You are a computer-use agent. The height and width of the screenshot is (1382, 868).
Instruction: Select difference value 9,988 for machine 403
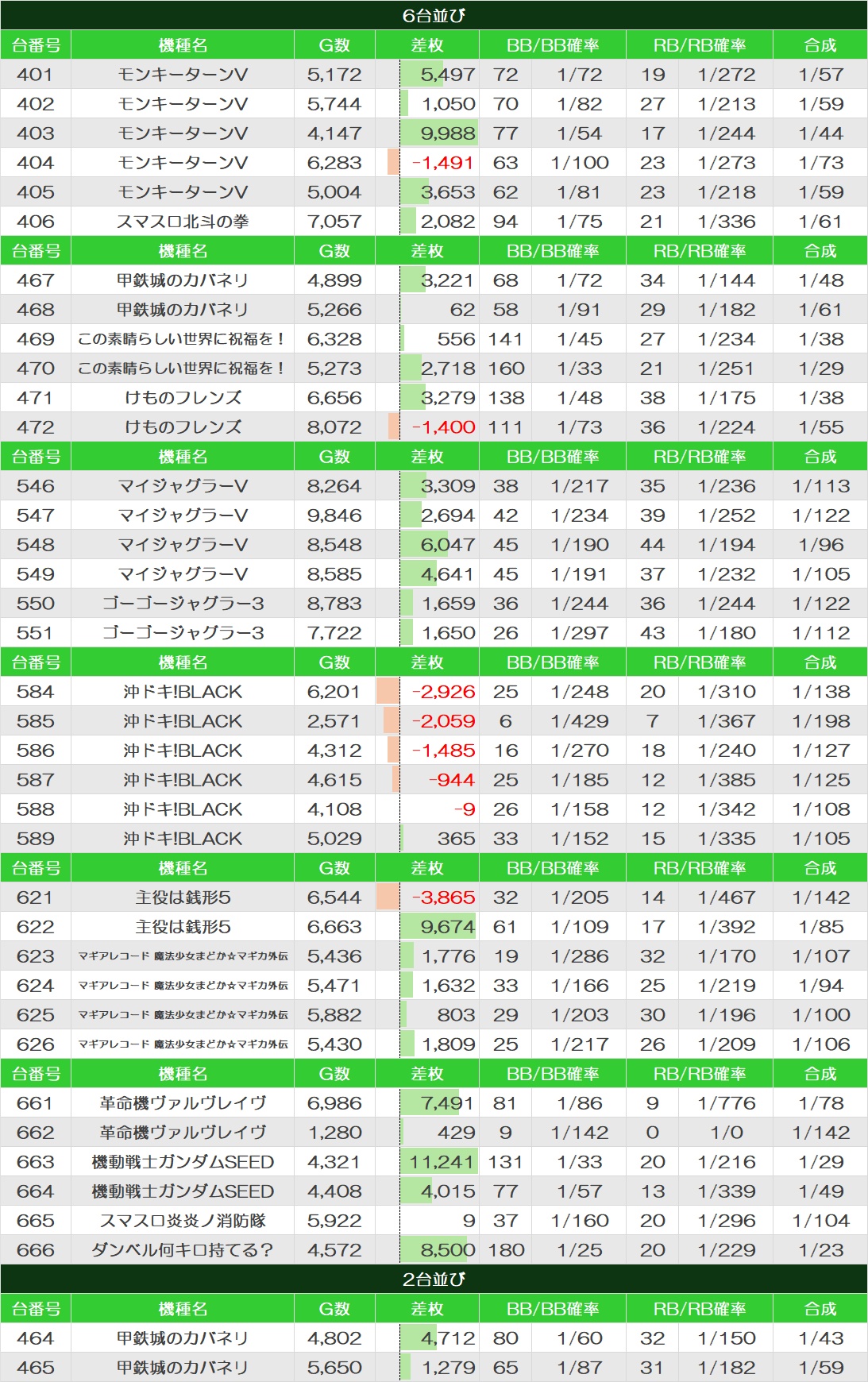click(x=448, y=133)
